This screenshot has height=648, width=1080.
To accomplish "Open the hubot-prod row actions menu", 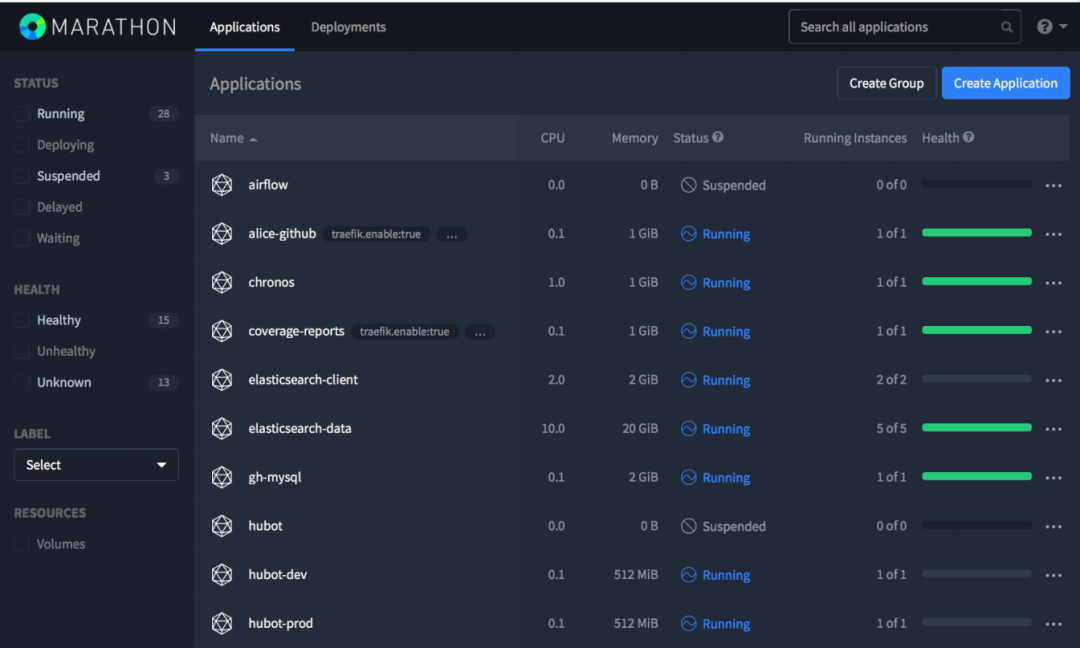I will (x=1053, y=624).
